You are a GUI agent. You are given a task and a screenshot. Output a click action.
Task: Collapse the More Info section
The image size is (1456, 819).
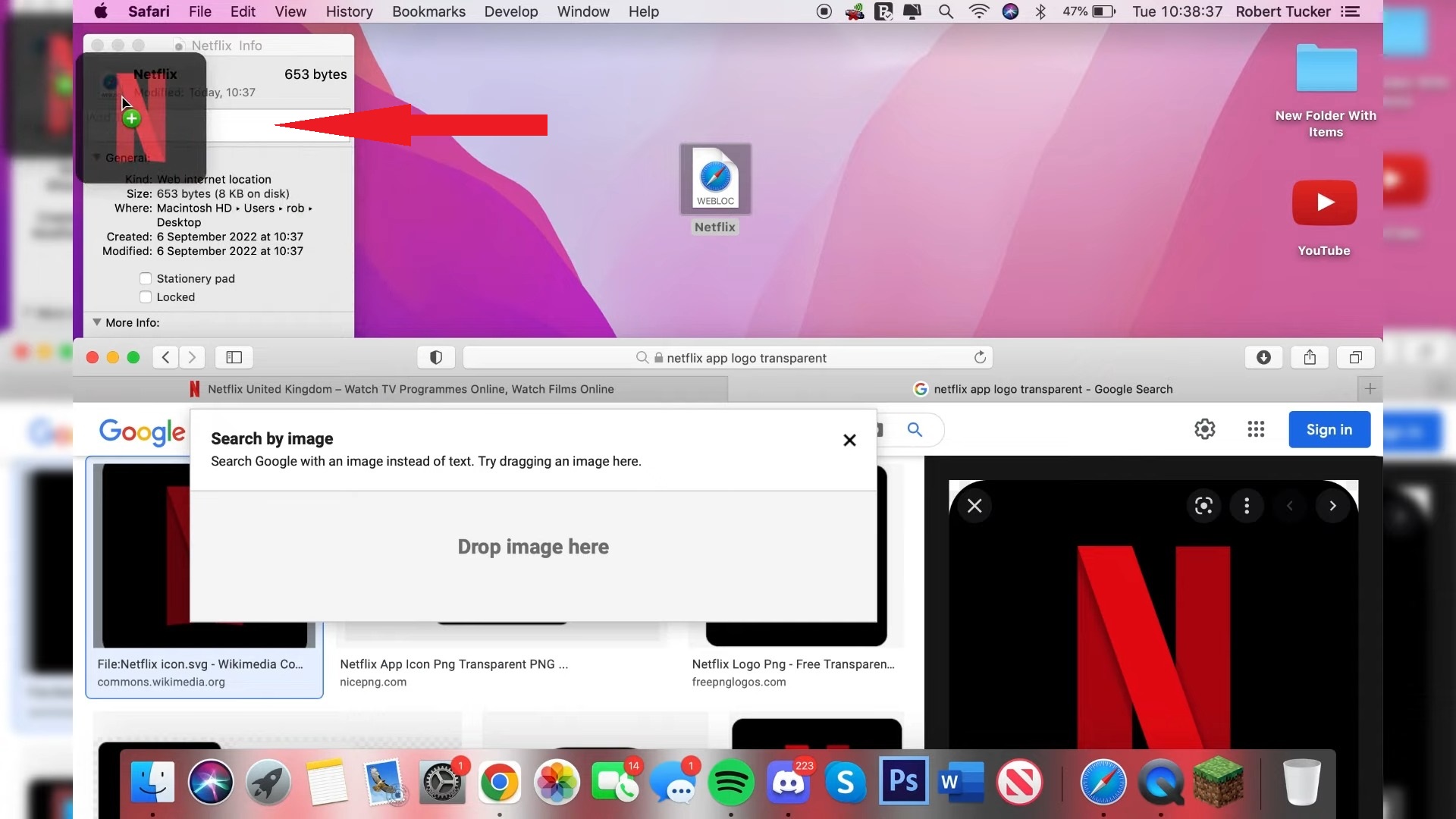[x=96, y=322]
